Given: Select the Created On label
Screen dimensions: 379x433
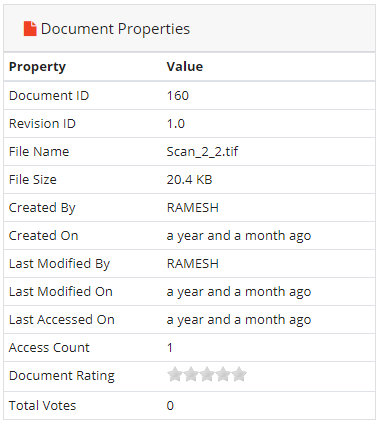Looking at the screenshot, I should pos(44,236).
